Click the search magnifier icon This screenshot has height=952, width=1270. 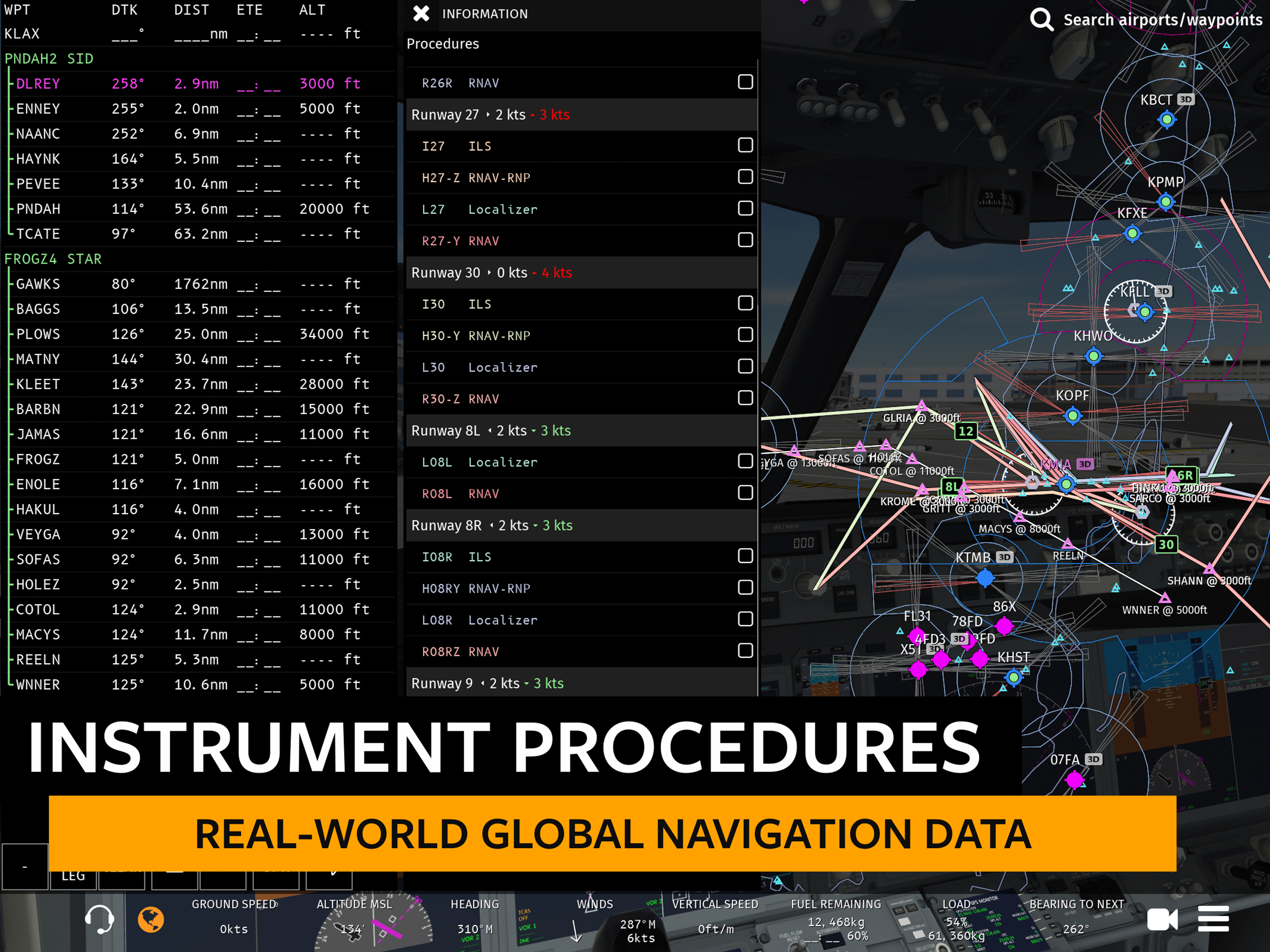(x=1041, y=20)
